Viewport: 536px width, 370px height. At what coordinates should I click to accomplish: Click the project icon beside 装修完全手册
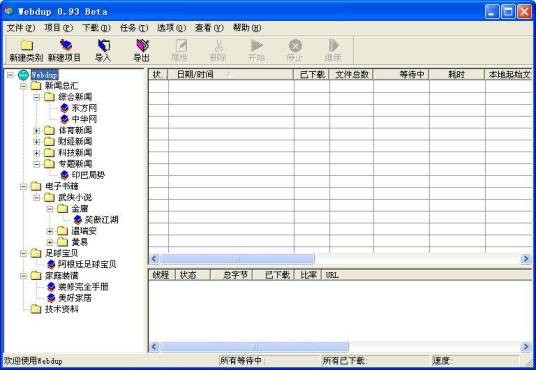[x=51, y=287]
